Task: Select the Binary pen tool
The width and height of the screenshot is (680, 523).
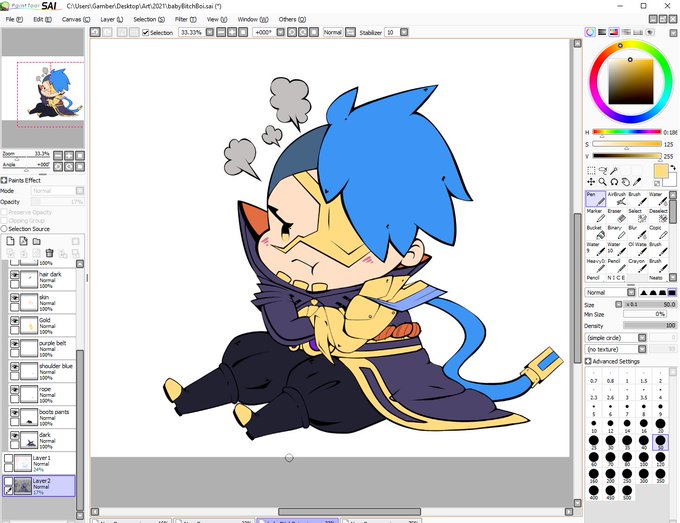Action: [x=617, y=232]
